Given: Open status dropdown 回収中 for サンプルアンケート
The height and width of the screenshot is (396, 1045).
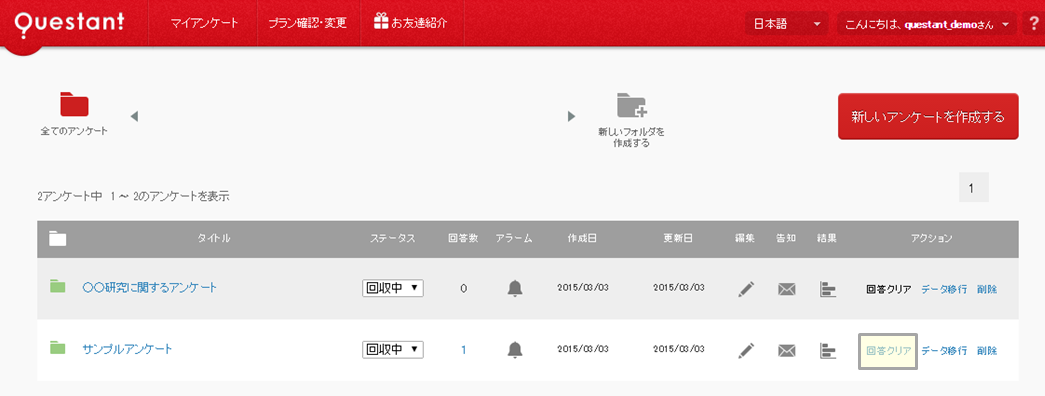Looking at the screenshot, I should pyautogui.click(x=393, y=349).
